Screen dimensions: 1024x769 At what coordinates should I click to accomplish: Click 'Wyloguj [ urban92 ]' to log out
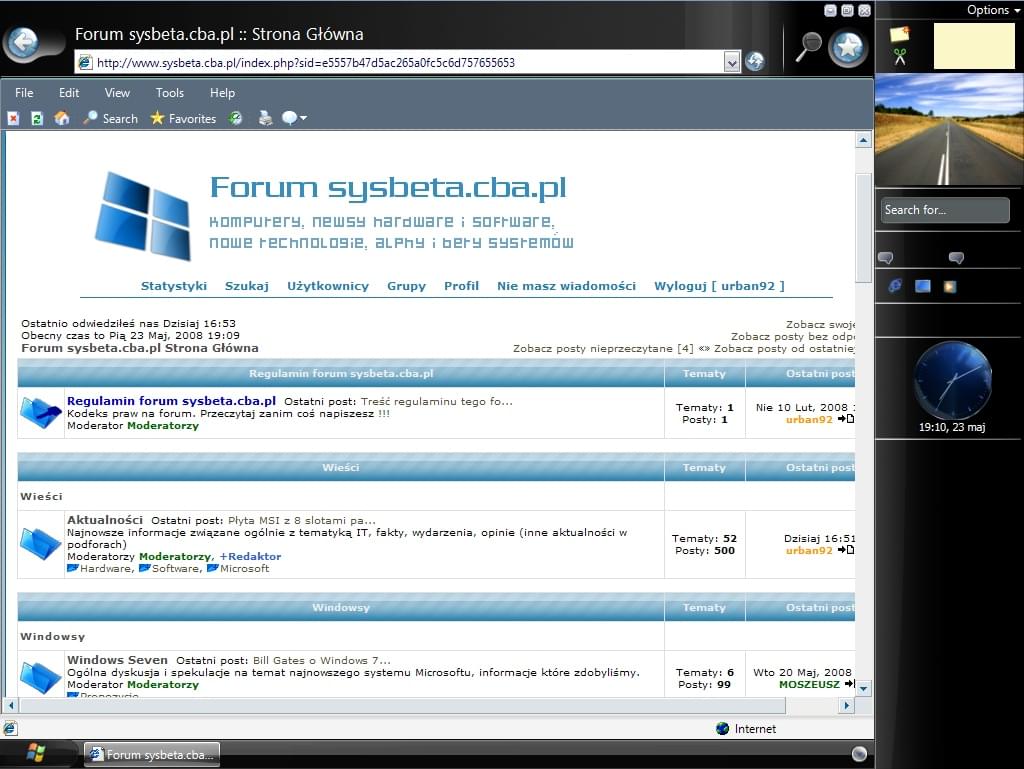719,286
